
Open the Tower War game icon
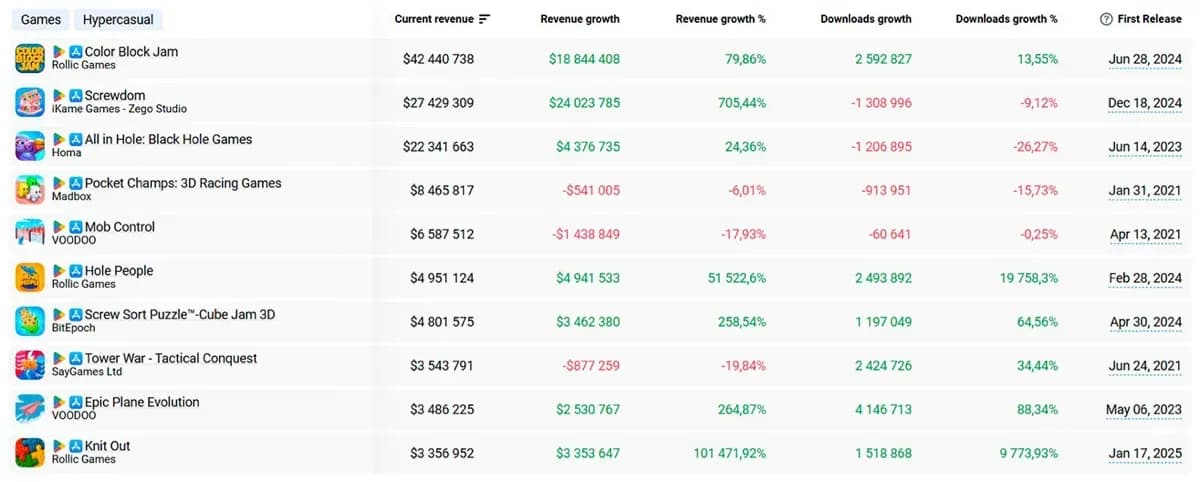coord(30,365)
